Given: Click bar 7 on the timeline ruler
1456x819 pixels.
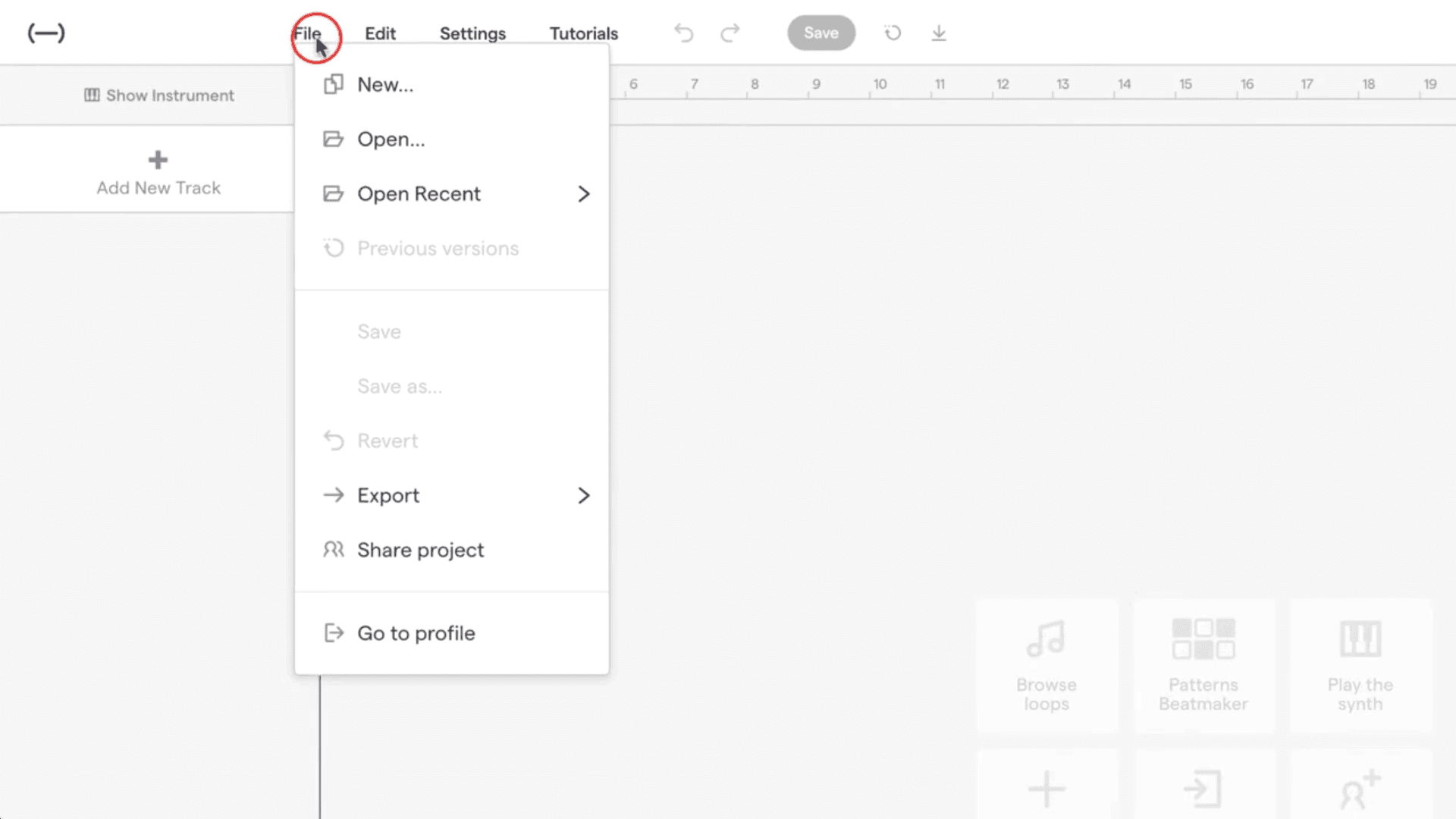Looking at the screenshot, I should click(694, 84).
